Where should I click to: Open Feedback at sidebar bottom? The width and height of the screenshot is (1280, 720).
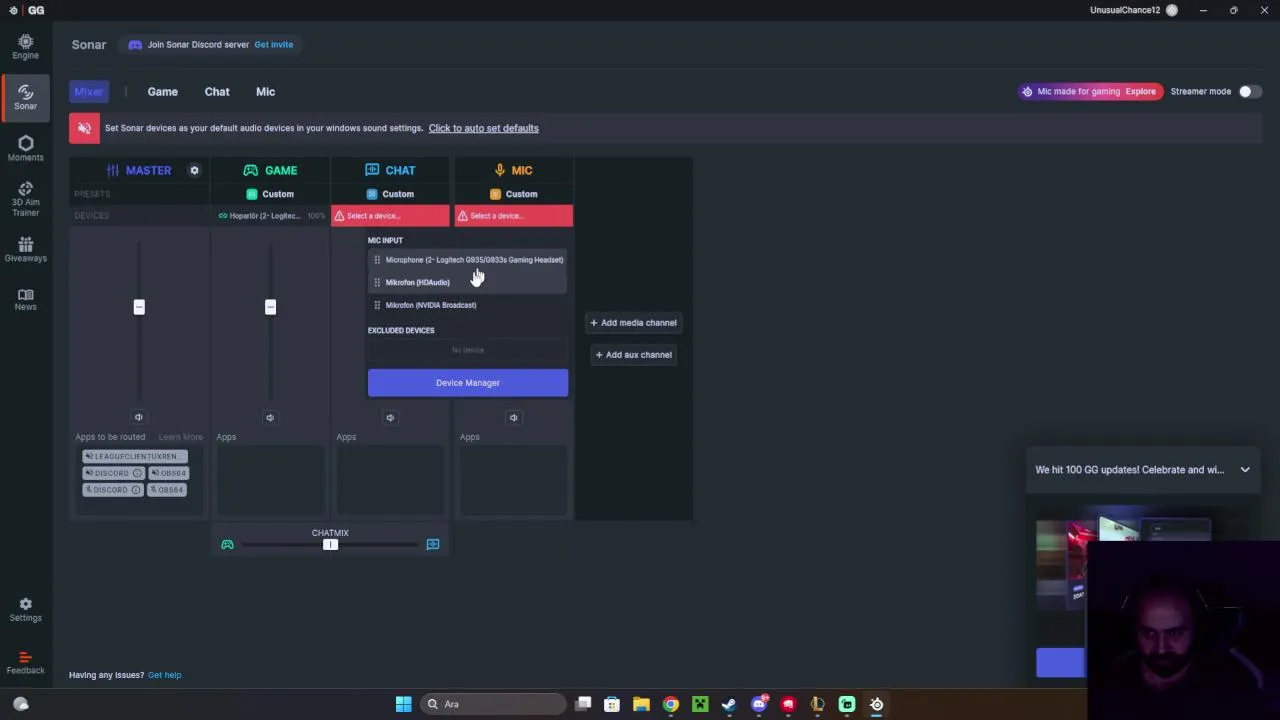click(25, 663)
